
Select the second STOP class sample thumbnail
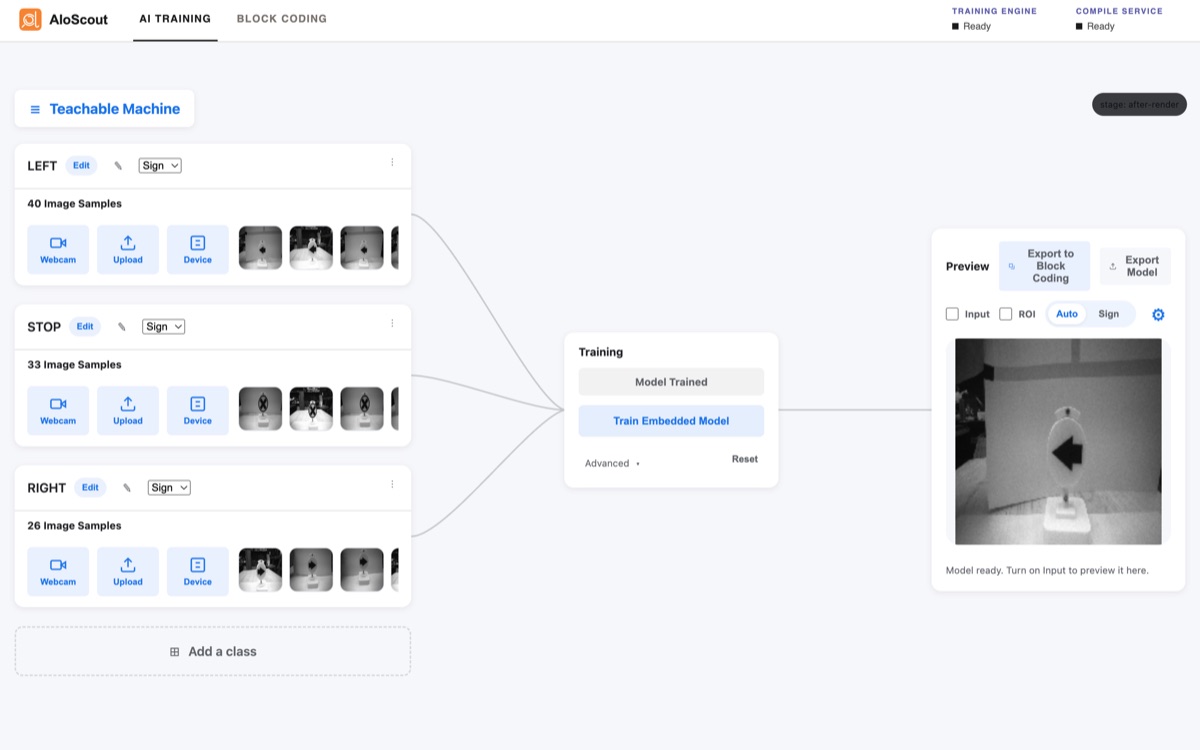pos(311,409)
